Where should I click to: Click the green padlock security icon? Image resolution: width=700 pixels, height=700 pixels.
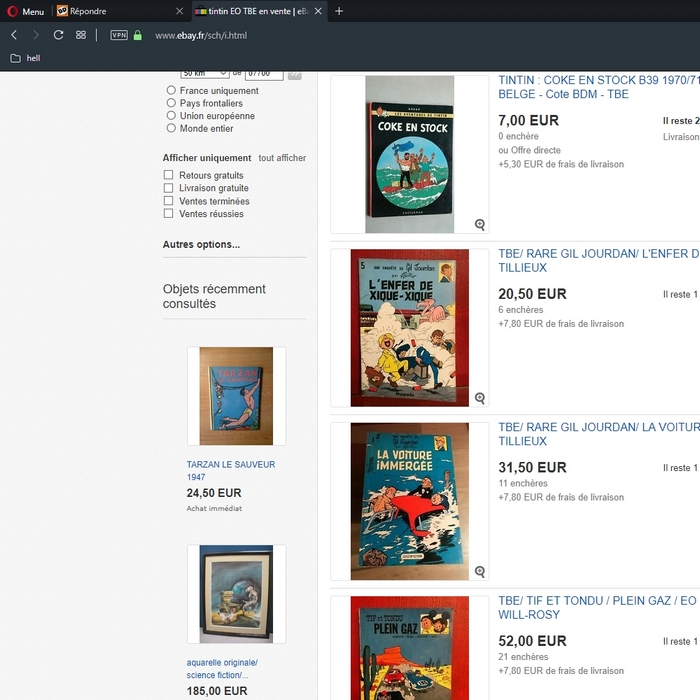[x=138, y=35]
